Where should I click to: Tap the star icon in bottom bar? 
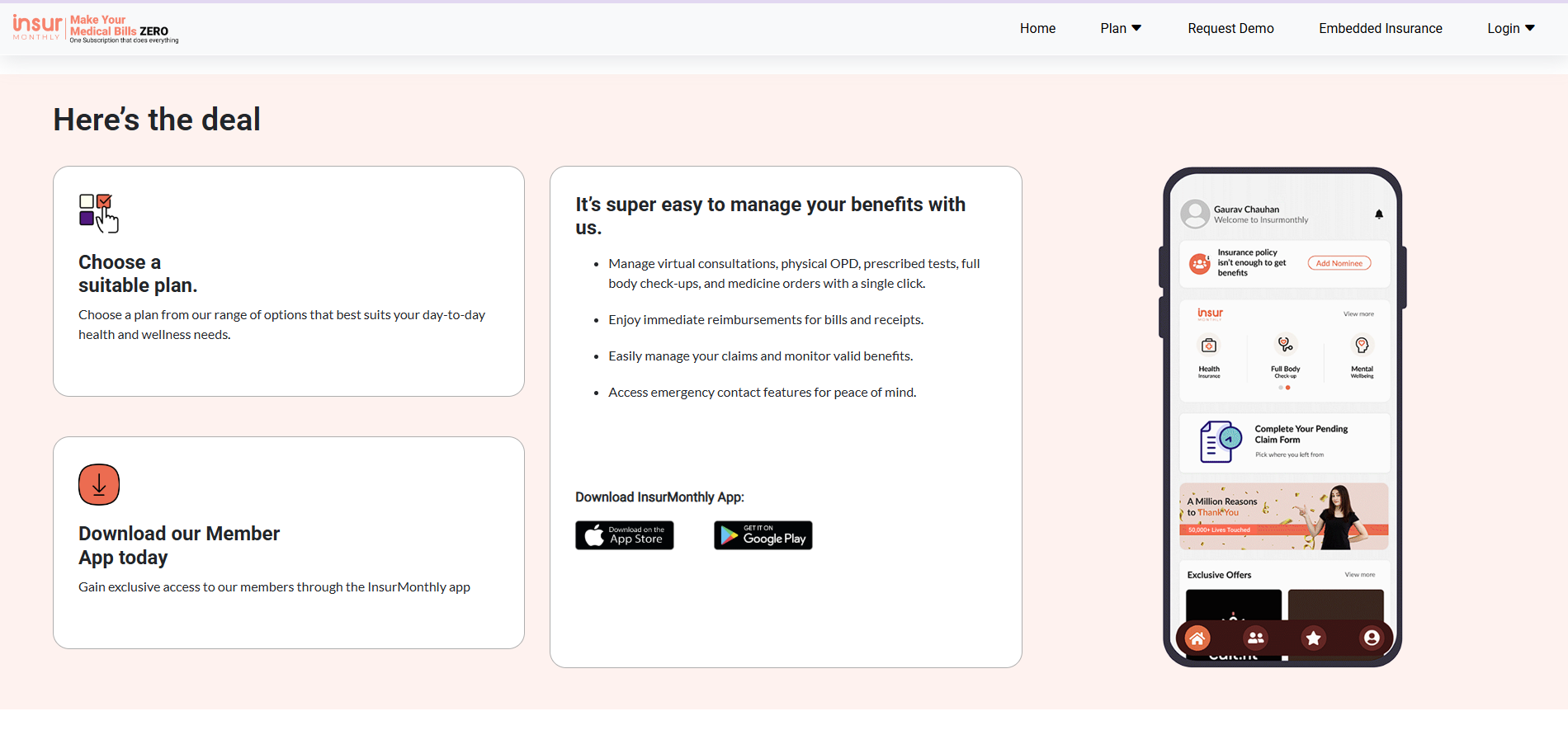tap(1314, 638)
